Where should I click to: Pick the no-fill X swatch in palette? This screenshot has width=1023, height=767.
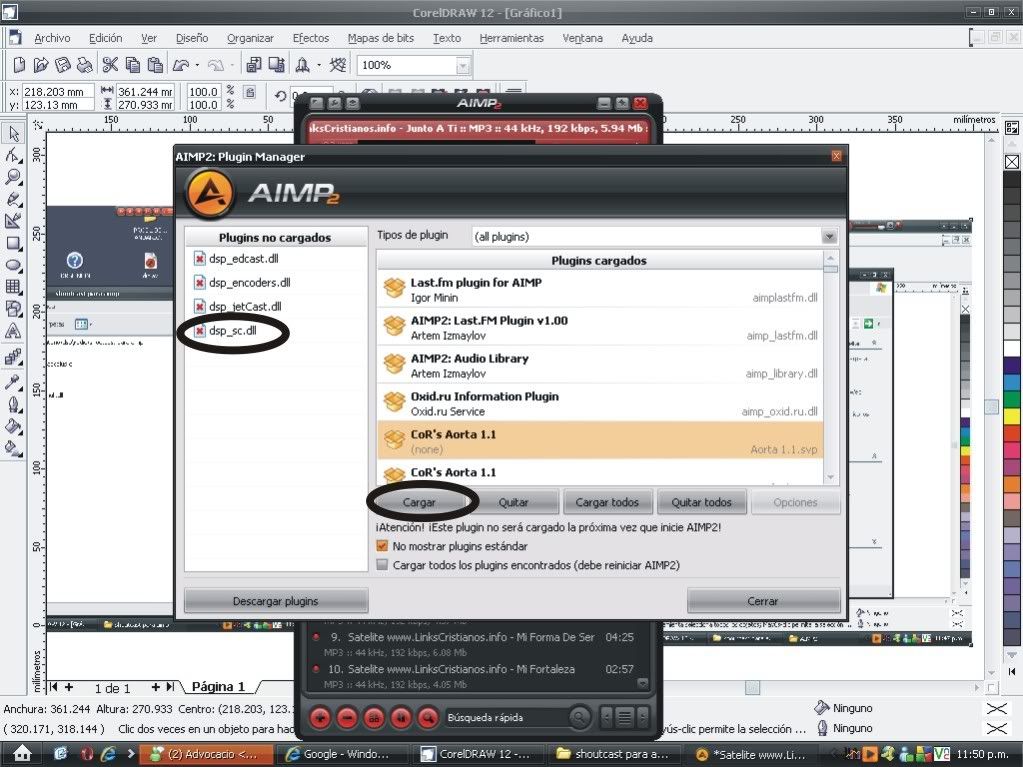click(1012, 162)
